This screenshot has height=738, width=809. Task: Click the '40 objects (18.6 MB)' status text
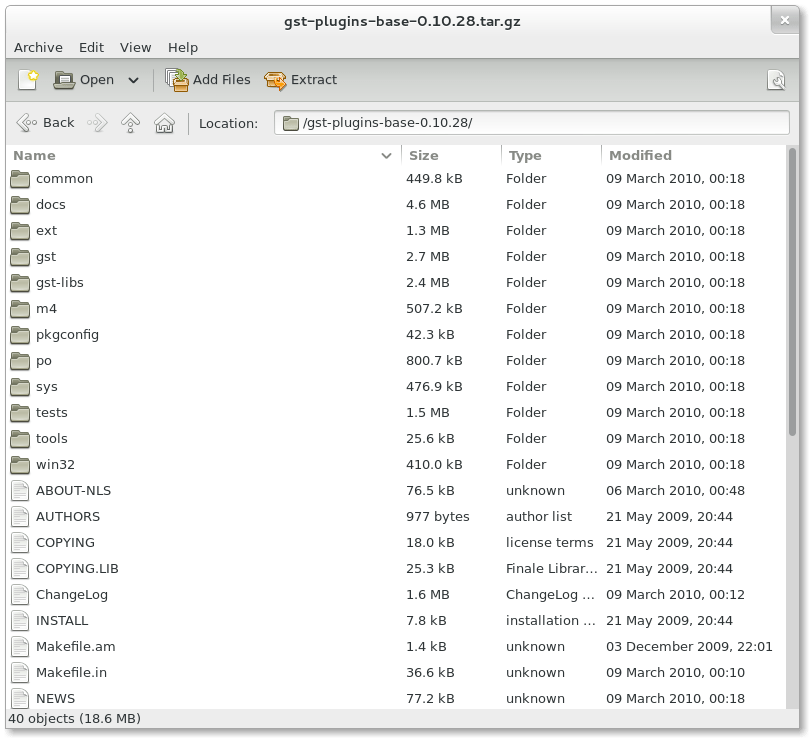pos(75,718)
